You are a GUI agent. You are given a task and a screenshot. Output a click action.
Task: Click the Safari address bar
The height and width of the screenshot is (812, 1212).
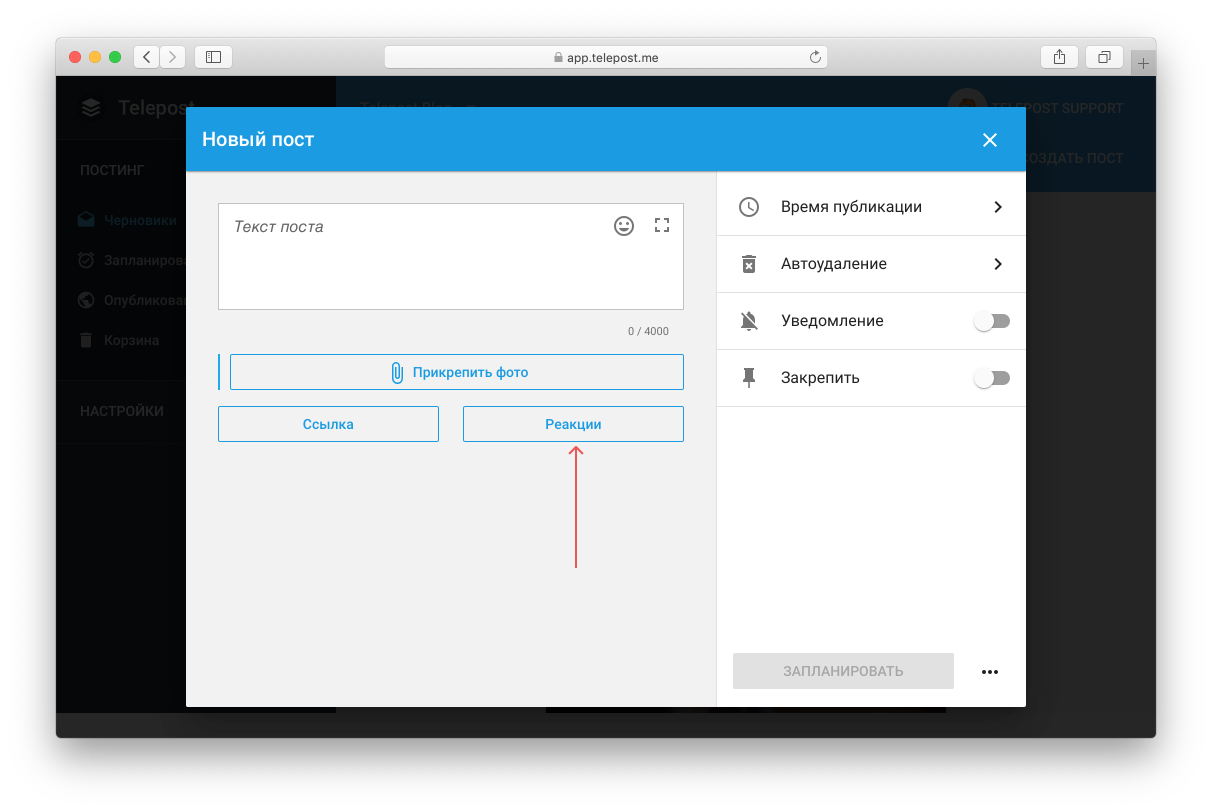pos(605,58)
